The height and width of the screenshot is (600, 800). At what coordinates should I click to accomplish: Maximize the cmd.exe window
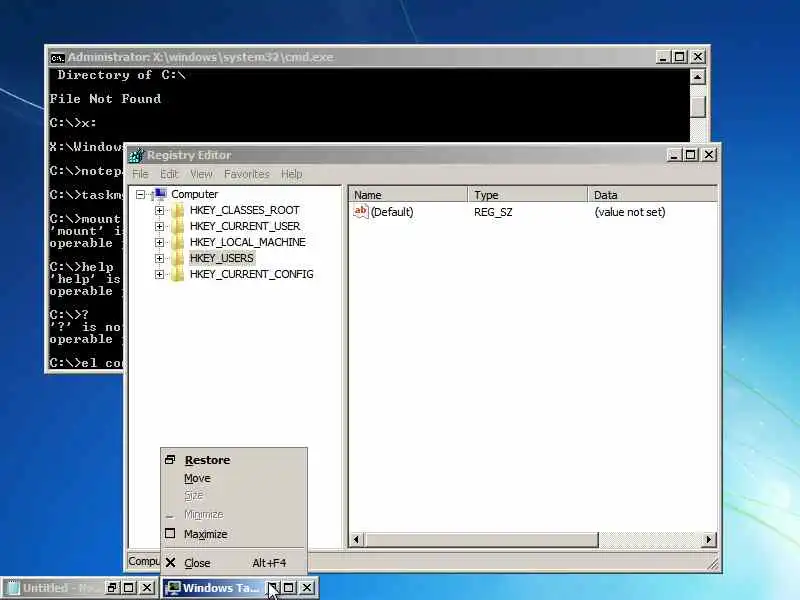pos(680,57)
